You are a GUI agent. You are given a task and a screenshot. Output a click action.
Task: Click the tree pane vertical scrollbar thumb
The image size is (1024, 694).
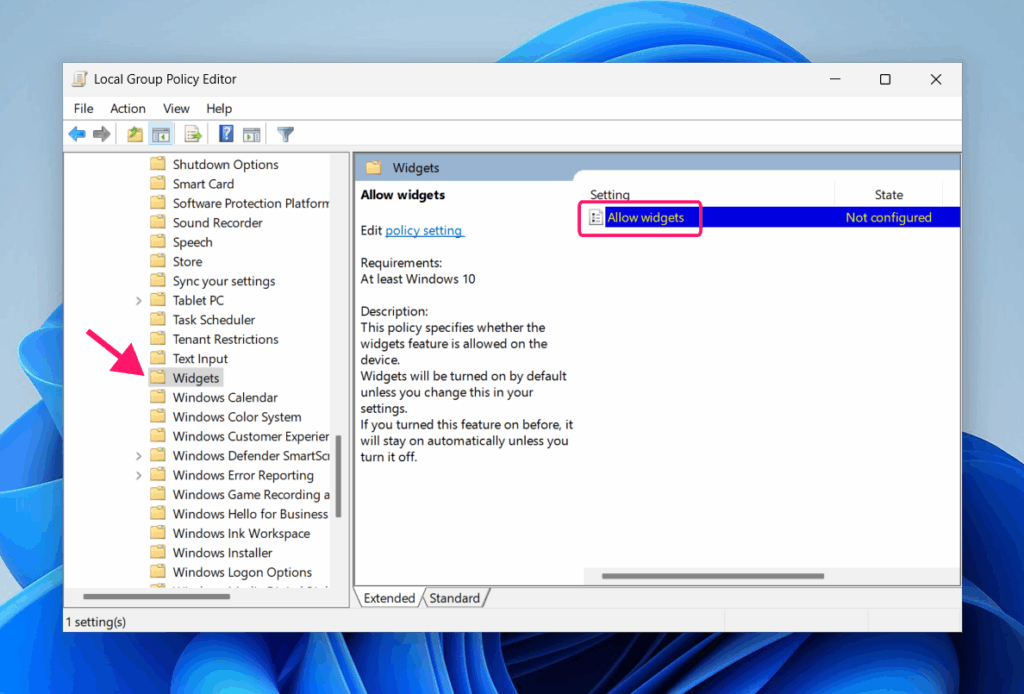tap(338, 477)
